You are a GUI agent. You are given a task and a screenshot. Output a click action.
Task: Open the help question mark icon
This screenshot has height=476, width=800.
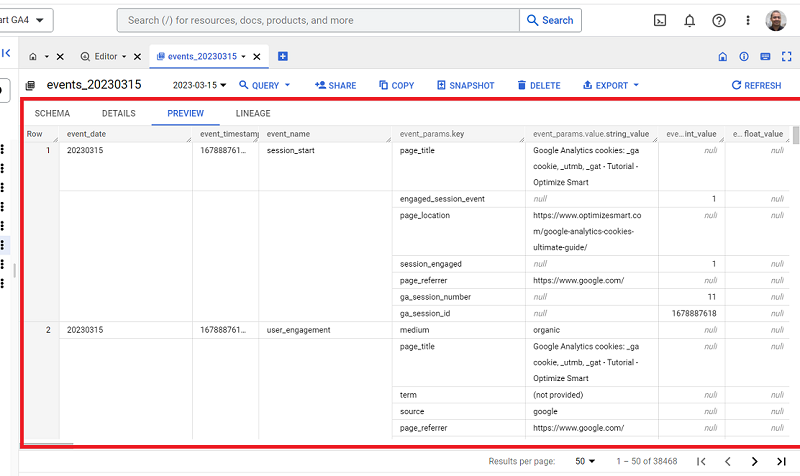(719, 20)
